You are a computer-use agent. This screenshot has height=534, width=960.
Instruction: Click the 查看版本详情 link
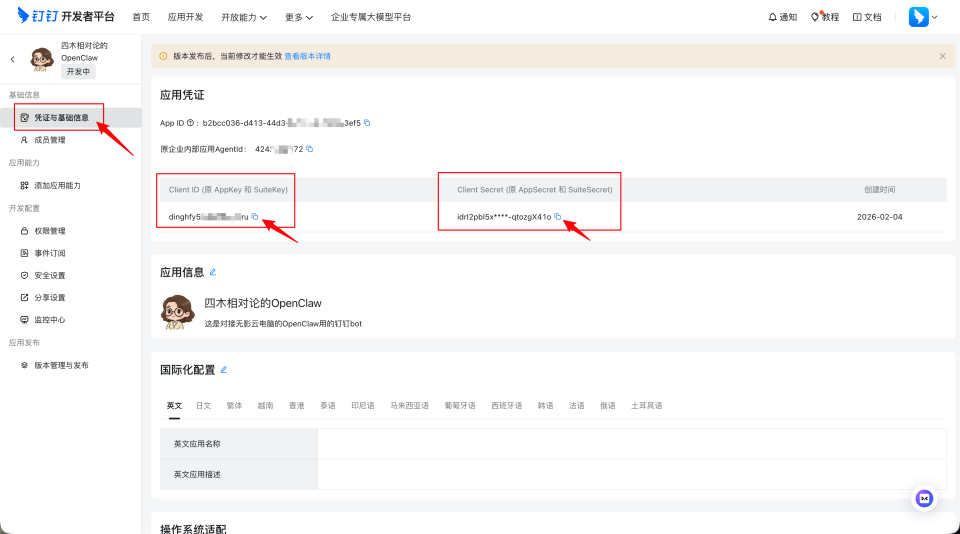(x=307, y=56)
